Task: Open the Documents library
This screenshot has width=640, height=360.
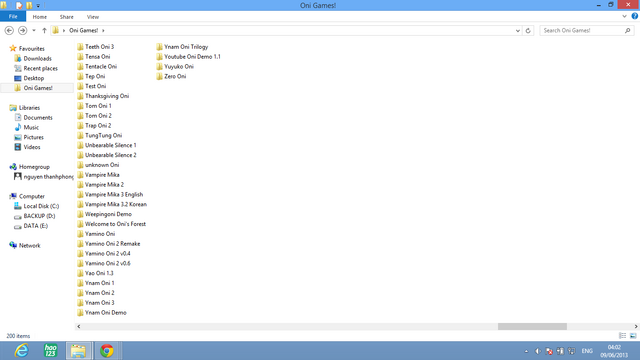Action: (38, 118)
